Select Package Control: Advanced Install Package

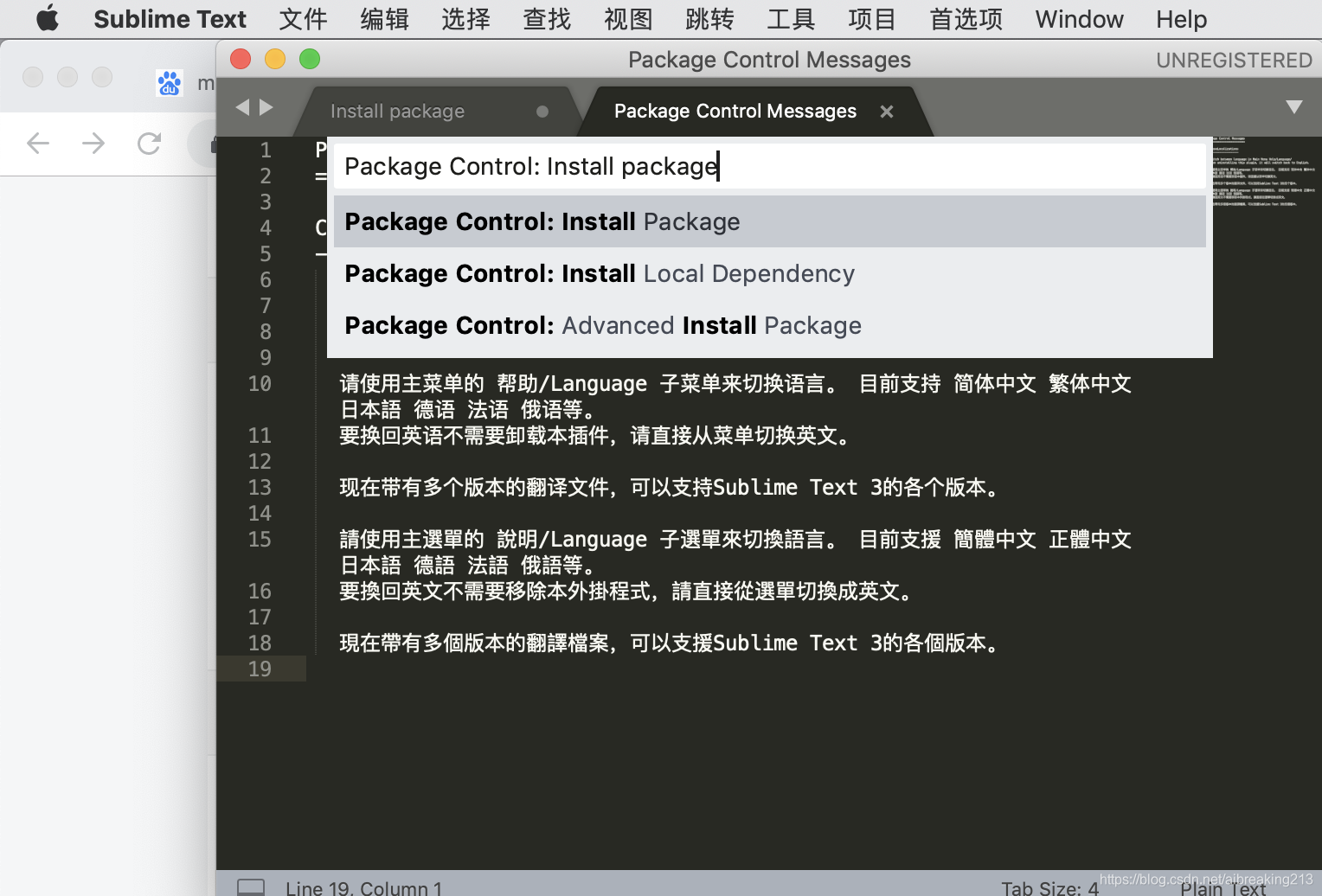tap(601, 325)
